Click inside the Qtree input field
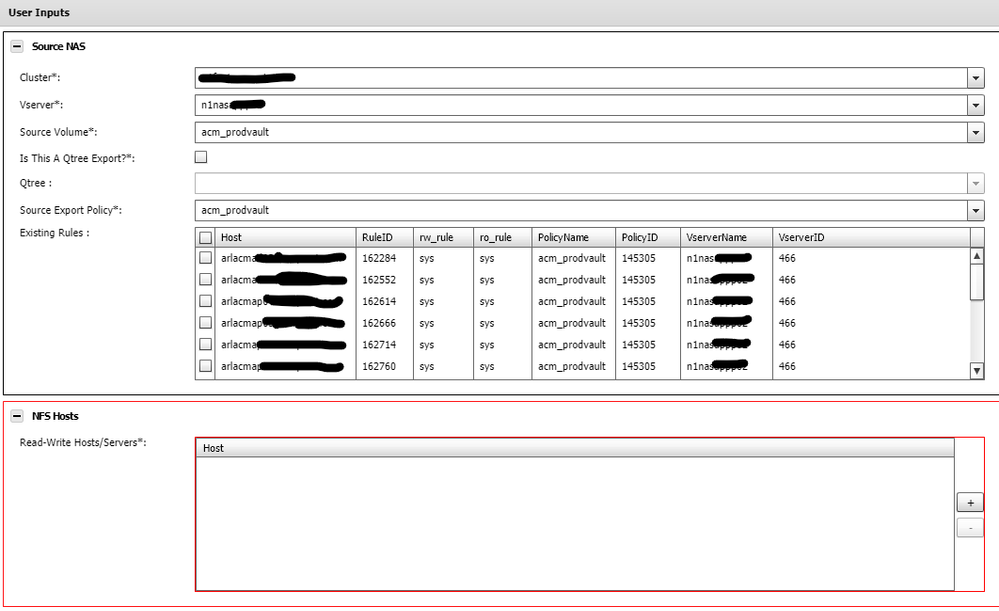The image size is (999, 611). click(x=500, y=183)
